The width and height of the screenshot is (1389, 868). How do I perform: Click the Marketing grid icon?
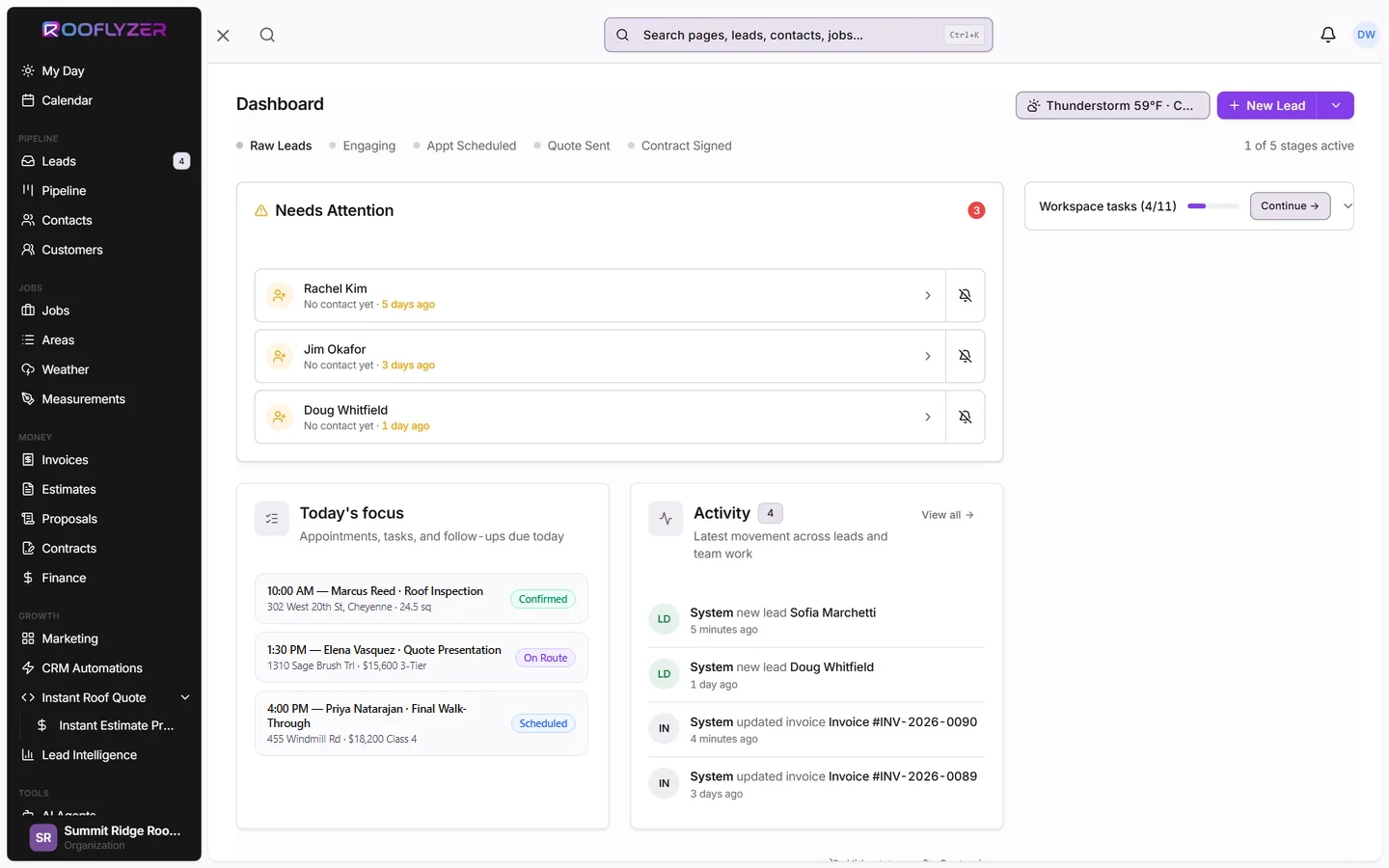click(x=28, y=638)
